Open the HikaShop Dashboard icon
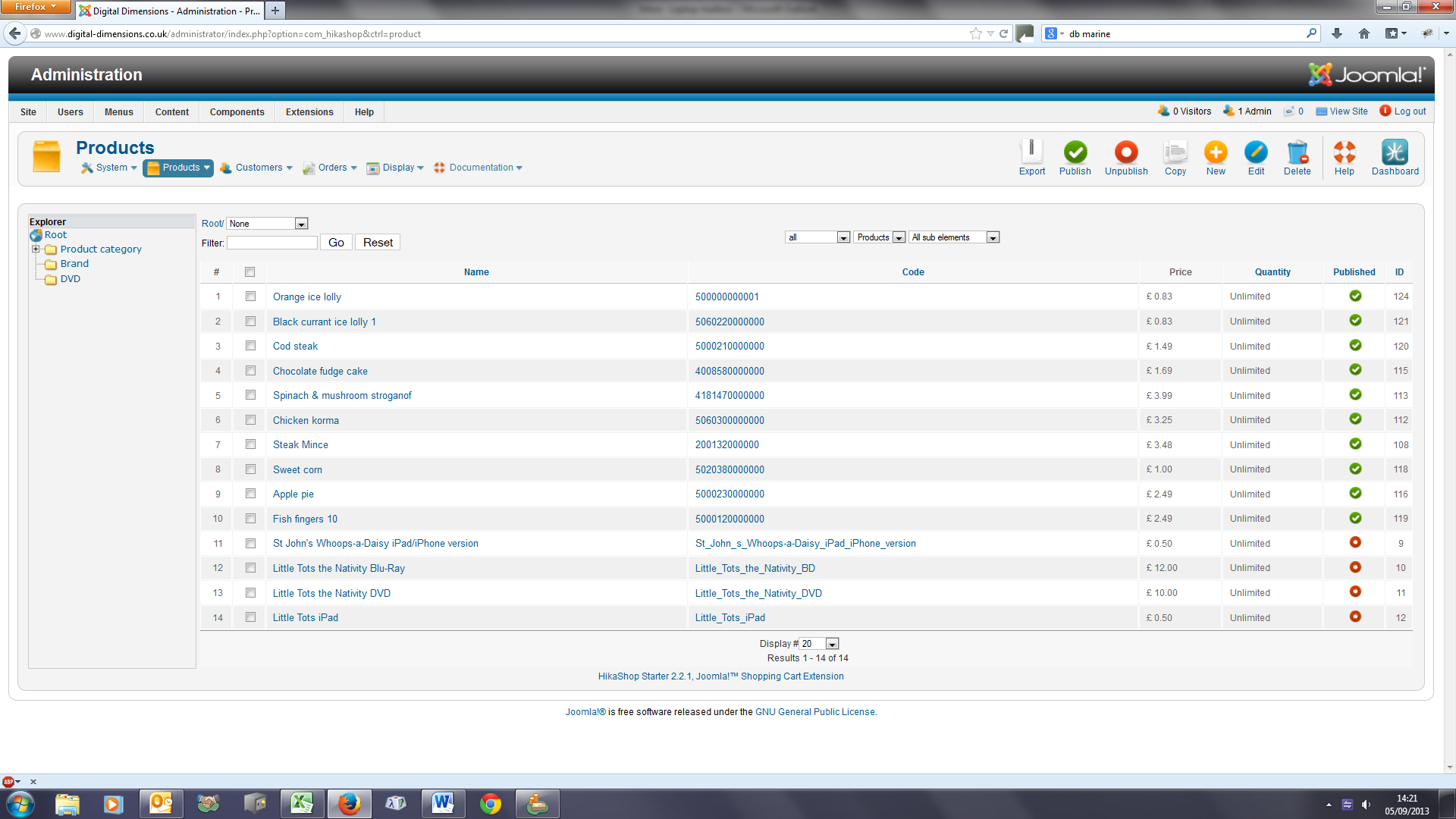The width and height of the screenshot is (1456, 819). pyautogui.click(x=1394, y=153)
